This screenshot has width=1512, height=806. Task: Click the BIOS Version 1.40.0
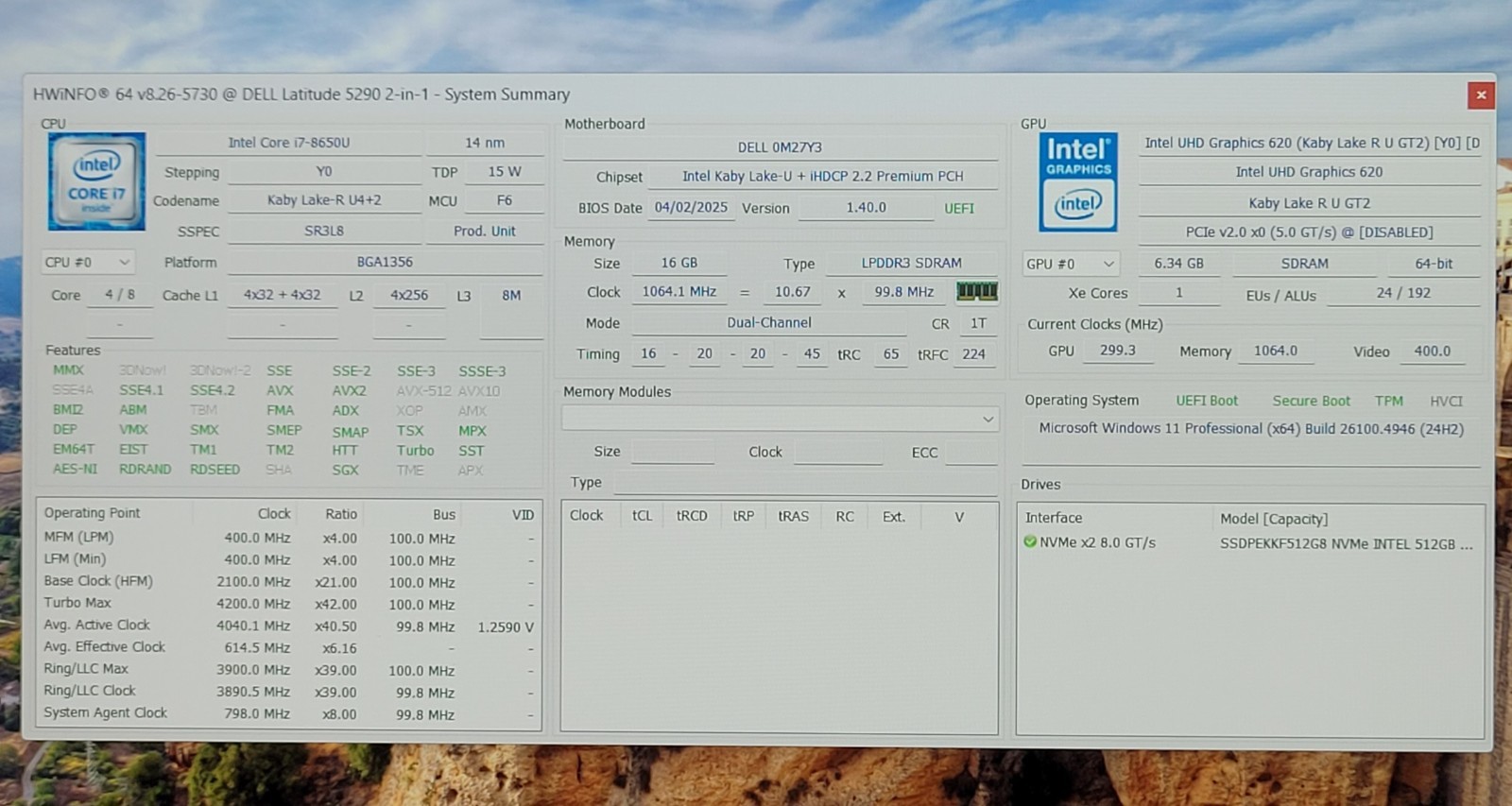point(867,208)
